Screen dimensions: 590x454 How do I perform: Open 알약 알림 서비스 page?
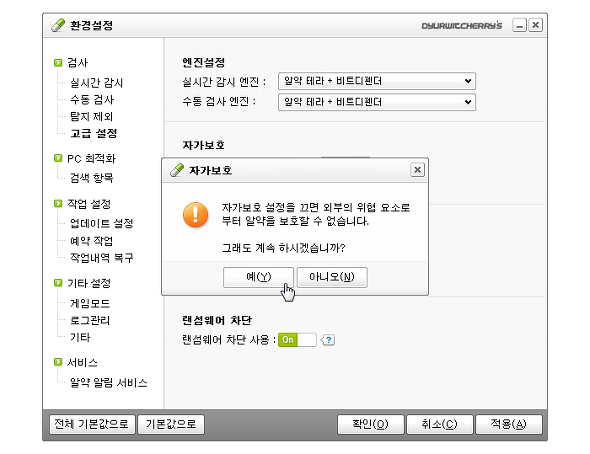pos(108,383)
